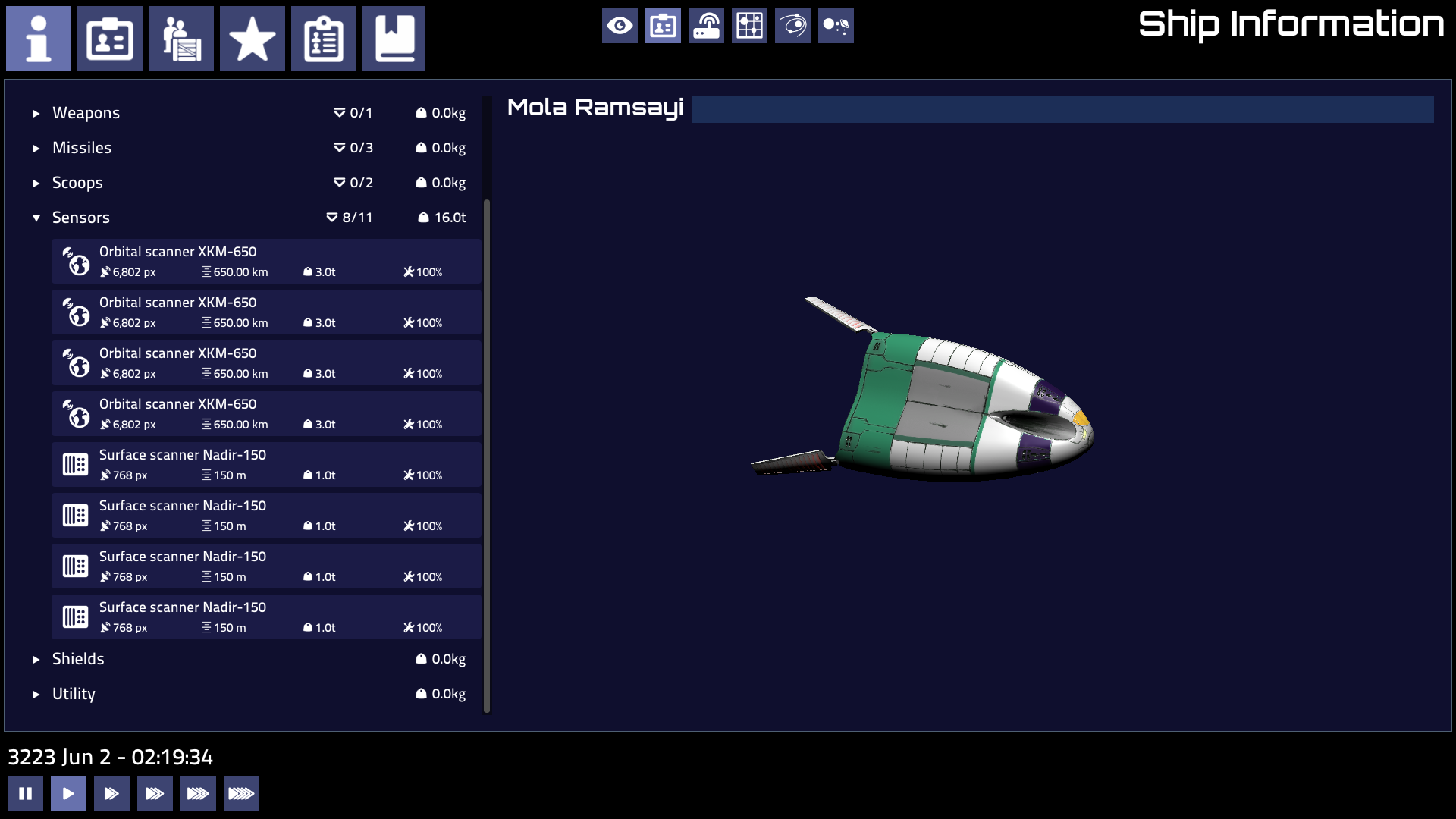1456x819 pixels.
Task: Click the star reputation icon
Action: 253,39
